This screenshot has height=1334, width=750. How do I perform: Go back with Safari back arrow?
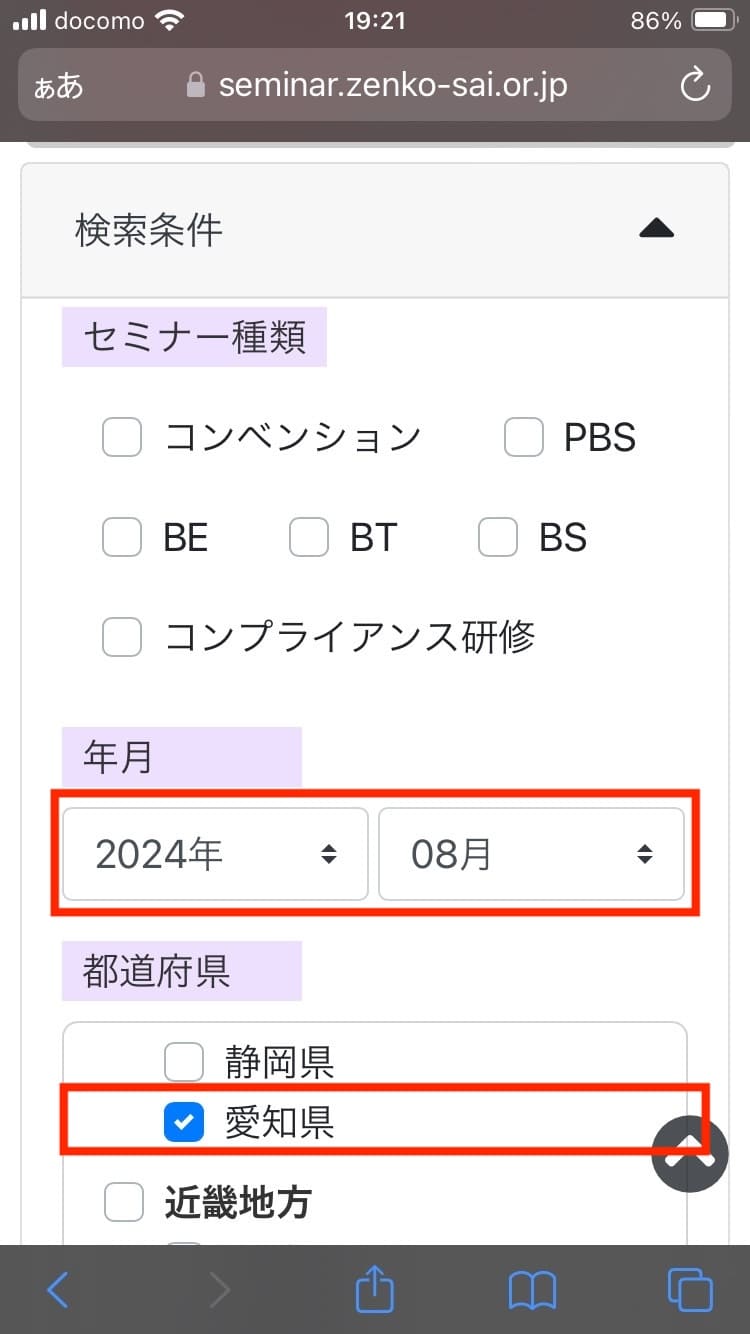pyautogui.click(x=58, y=1290)
